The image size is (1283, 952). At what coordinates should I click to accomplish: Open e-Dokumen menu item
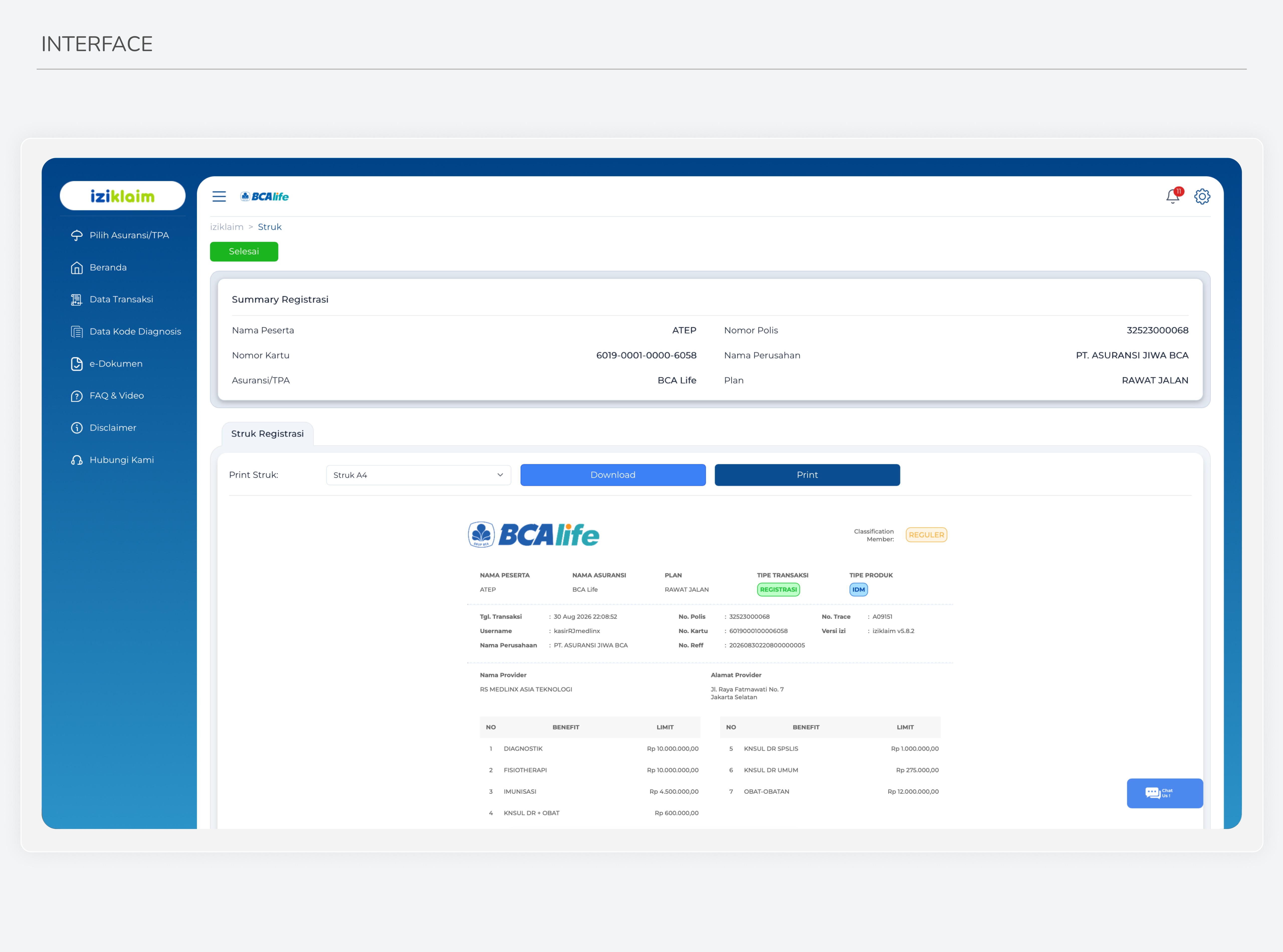coord(116,364)
